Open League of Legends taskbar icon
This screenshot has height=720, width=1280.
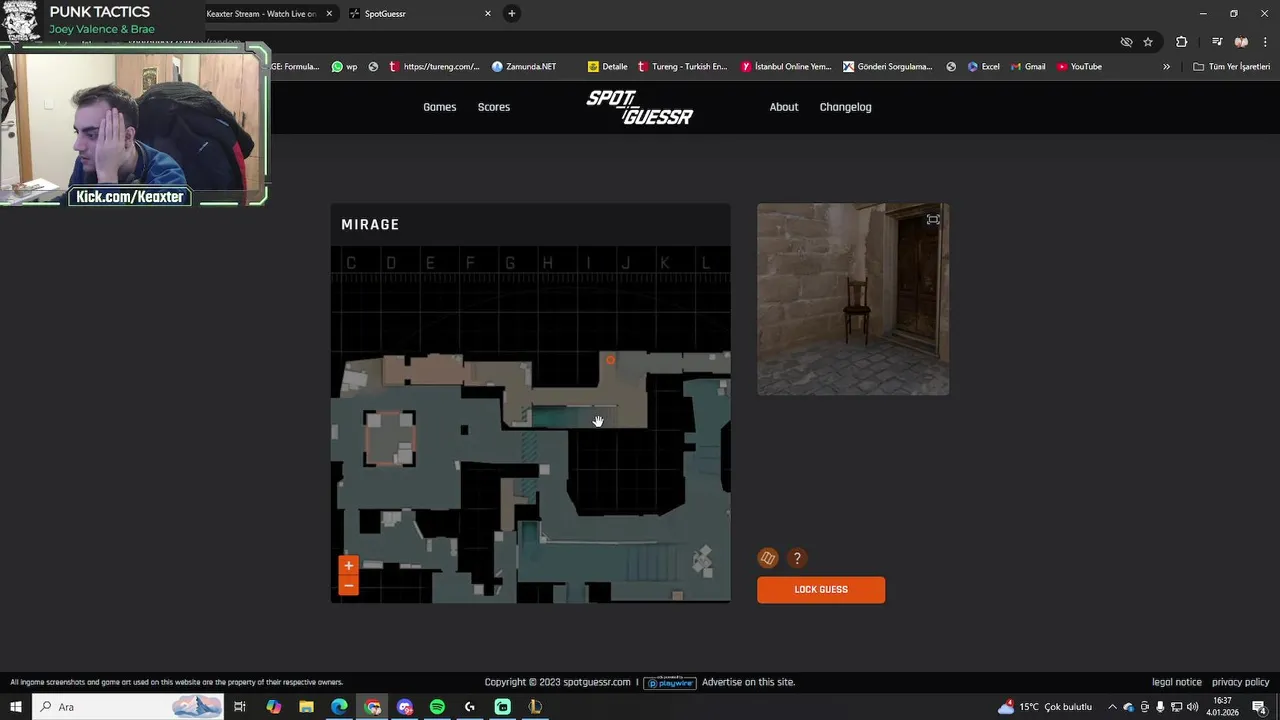tap(535, 707)
